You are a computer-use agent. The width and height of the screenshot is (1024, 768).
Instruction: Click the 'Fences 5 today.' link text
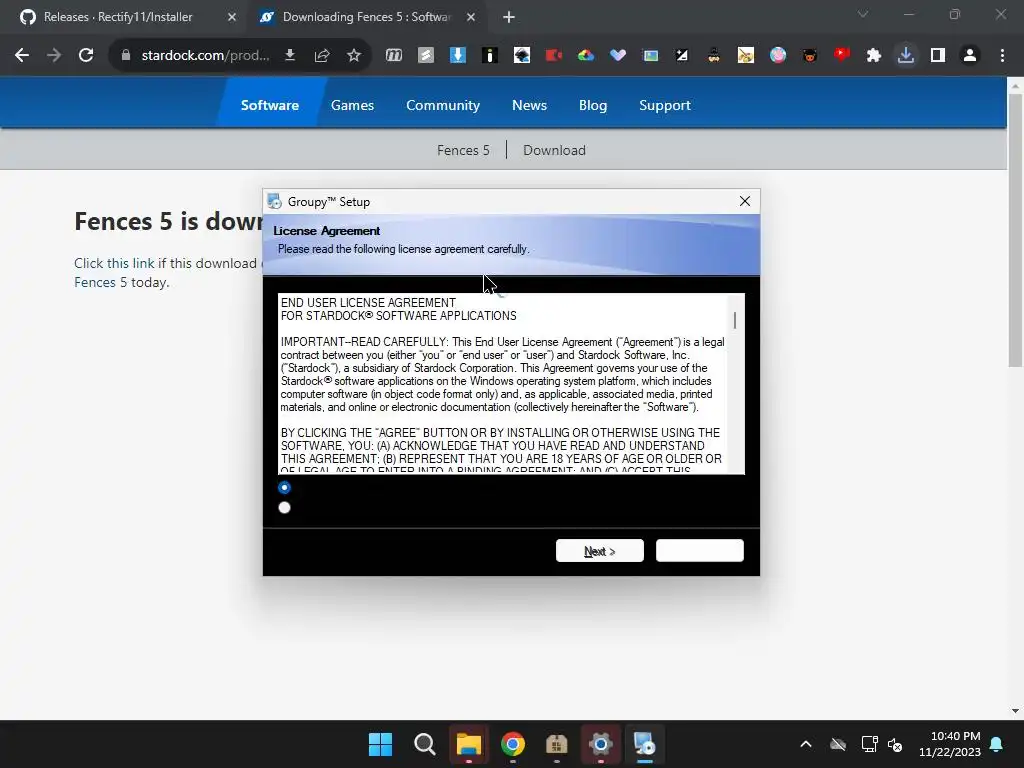coord(121,282)
